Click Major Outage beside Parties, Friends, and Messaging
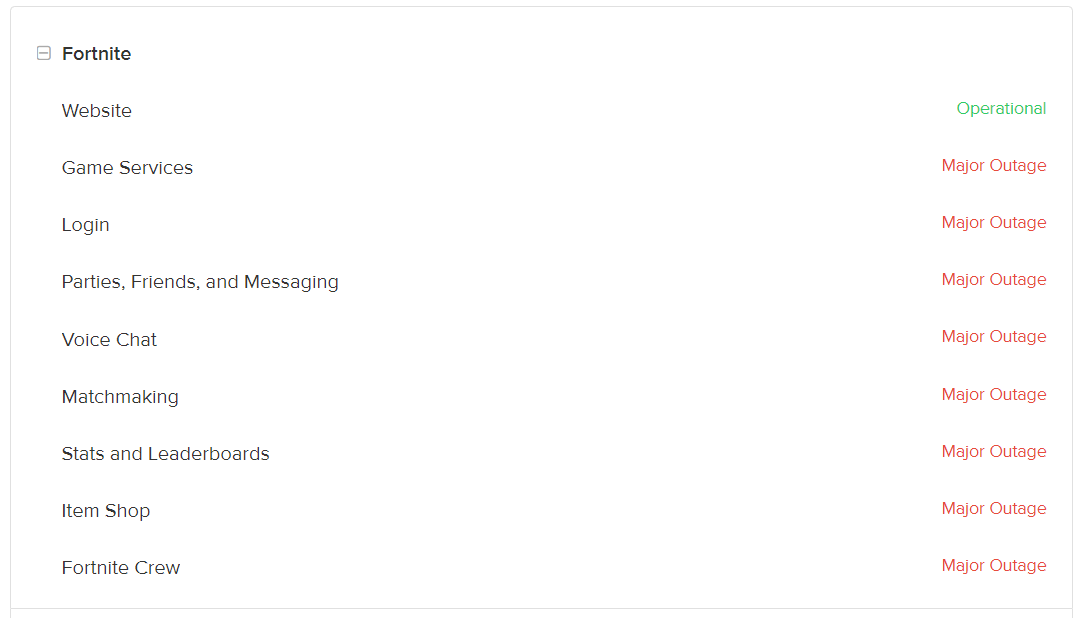Image resolution: width=1080 pixels, height=618 pixels. pos(993,280)
